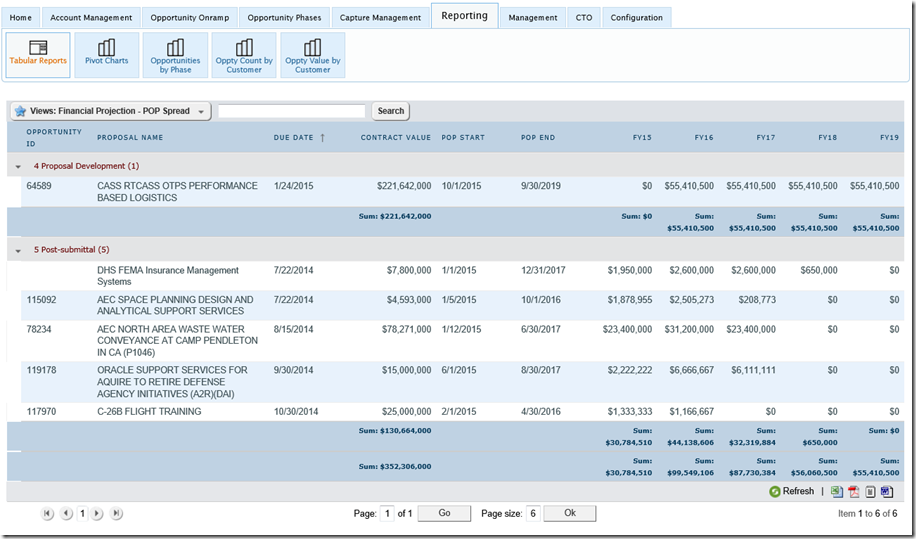Image resolution: width=916 pixels, height=539 pixels.
Task: Click the $78,271,000 contract value cell
Action: (407, 329)
